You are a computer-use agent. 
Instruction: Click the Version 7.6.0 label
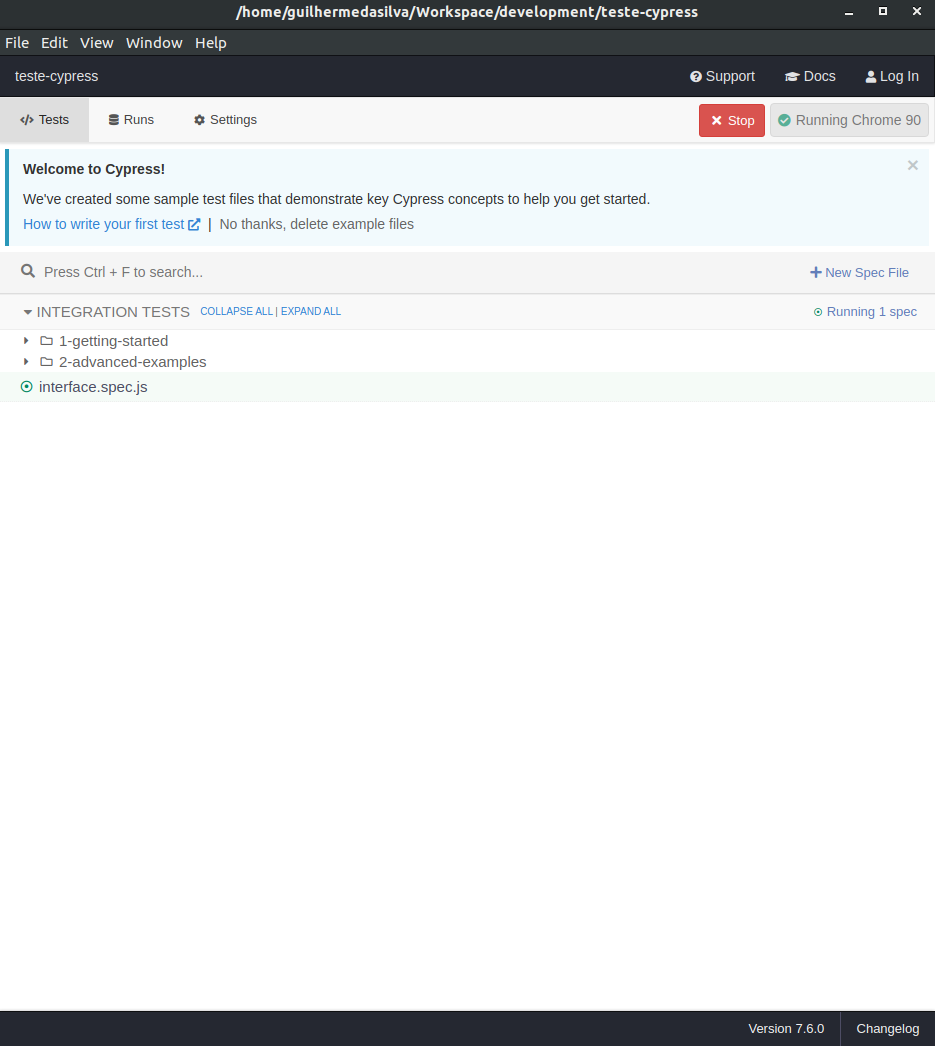[786, 1029]
